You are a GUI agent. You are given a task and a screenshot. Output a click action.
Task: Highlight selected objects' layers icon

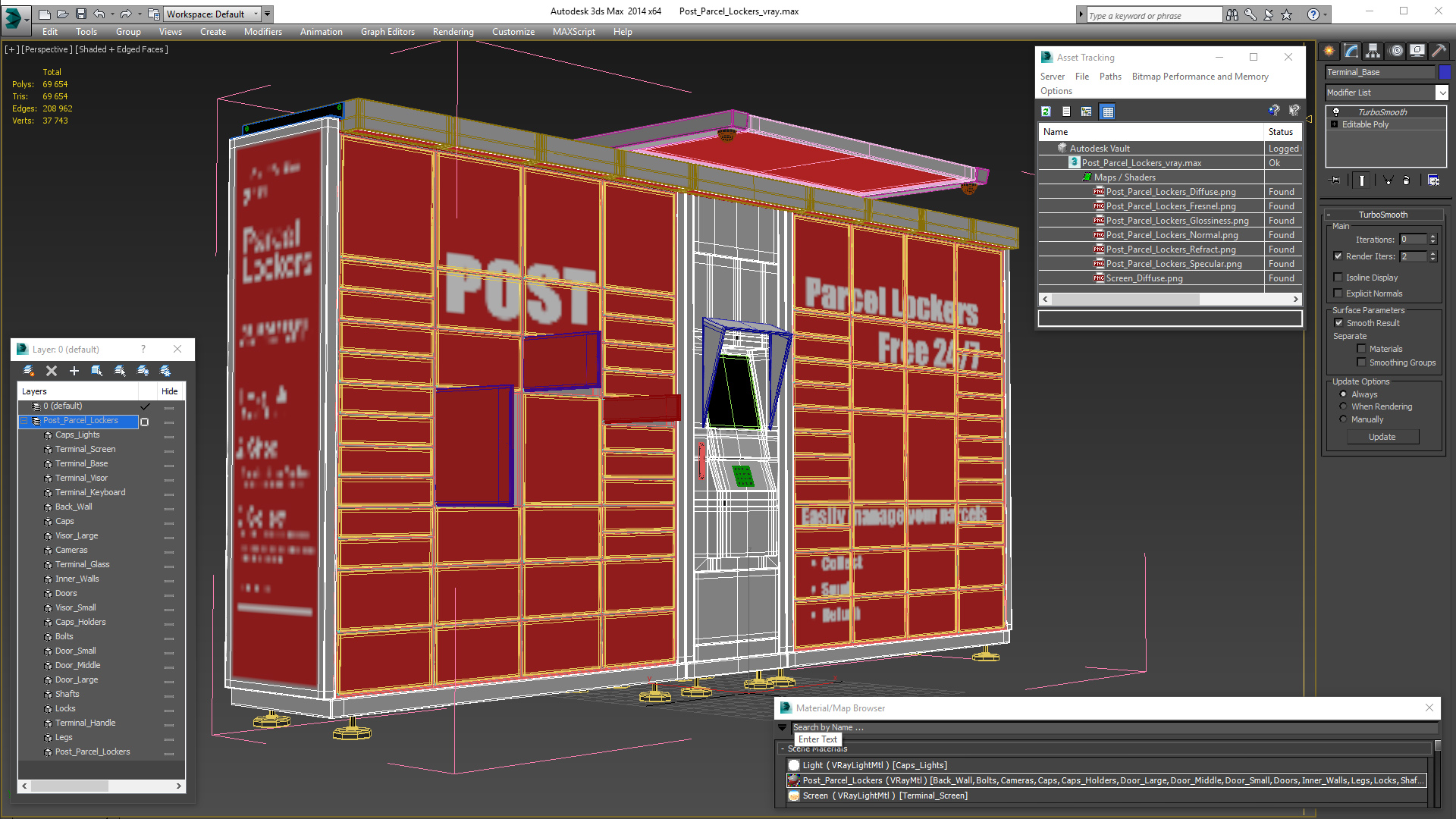(x=120, y=371)
